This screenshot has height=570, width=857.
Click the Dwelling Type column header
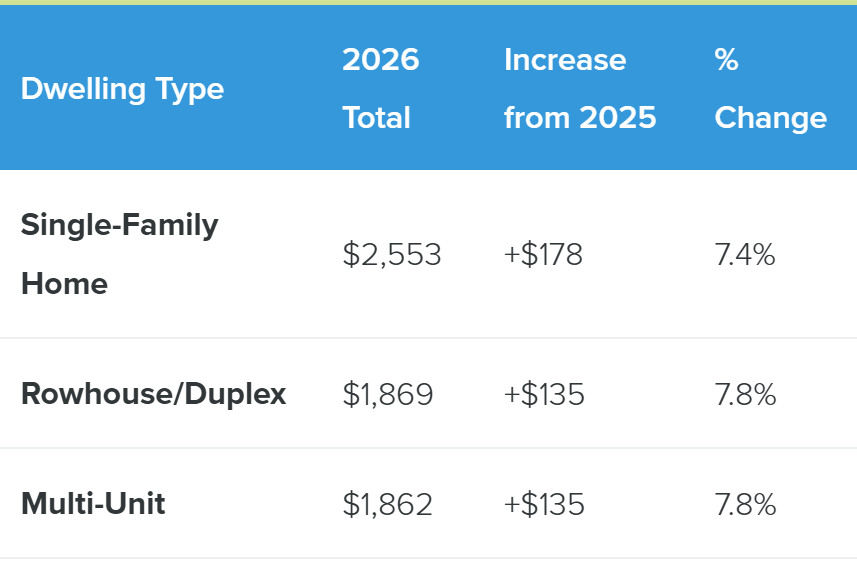122,89
